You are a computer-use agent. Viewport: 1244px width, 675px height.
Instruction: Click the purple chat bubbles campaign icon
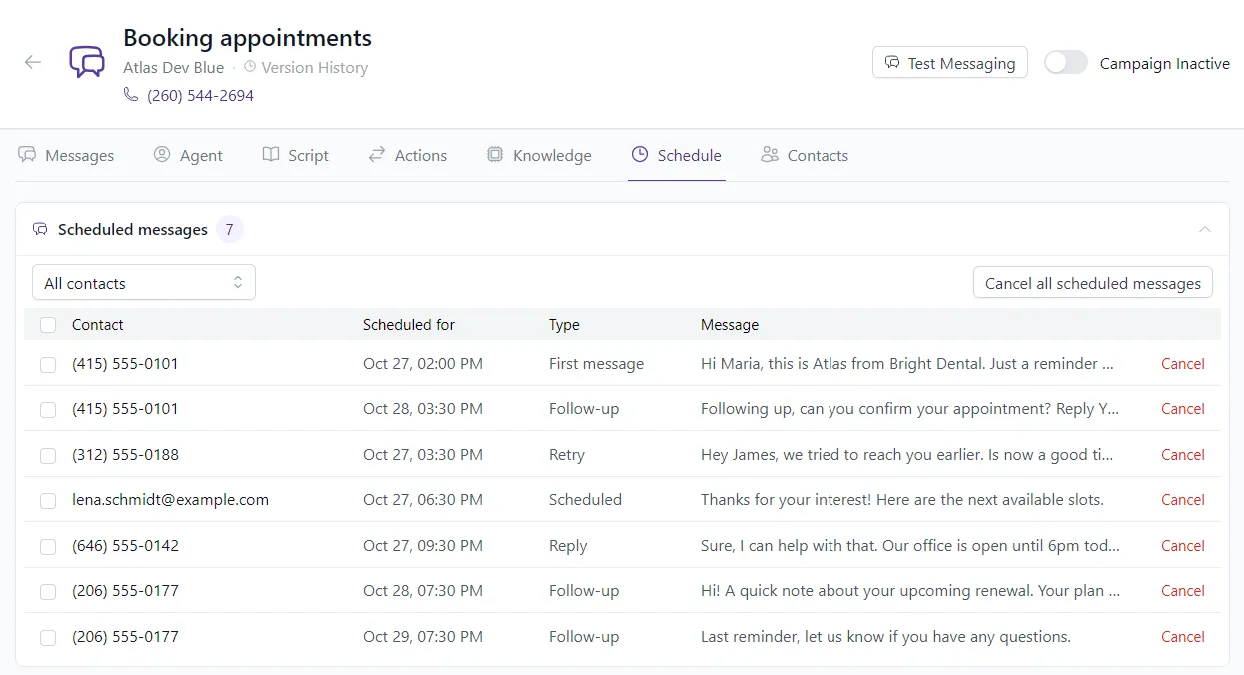(x=87, y=62)
